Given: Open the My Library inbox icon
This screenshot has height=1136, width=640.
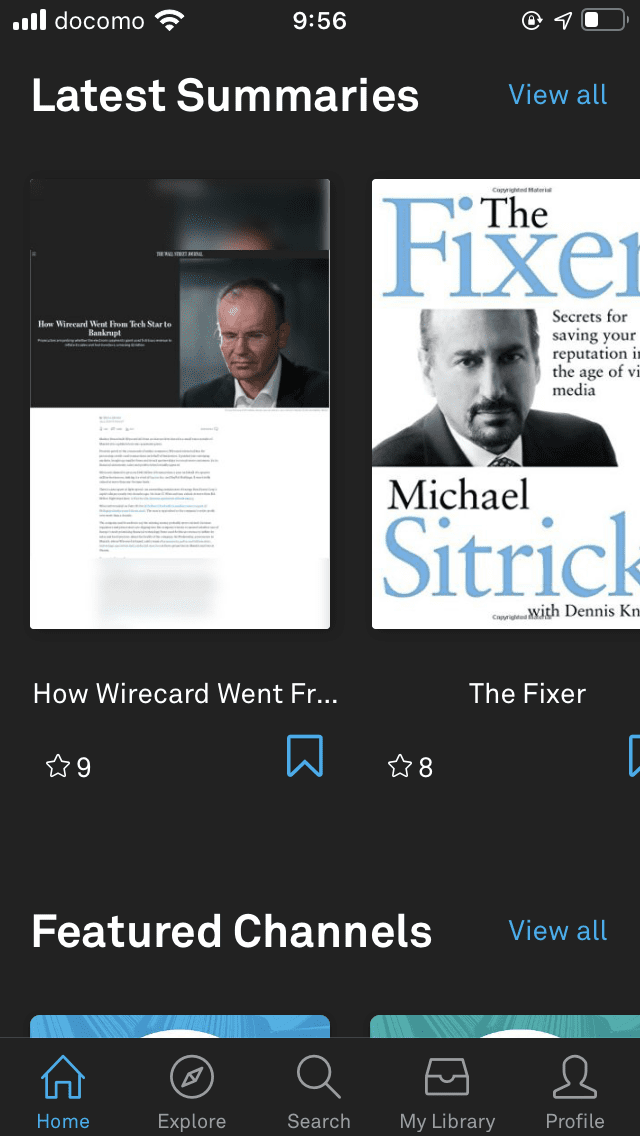Looking at the screenshot, I should (x=447, y=1077).
